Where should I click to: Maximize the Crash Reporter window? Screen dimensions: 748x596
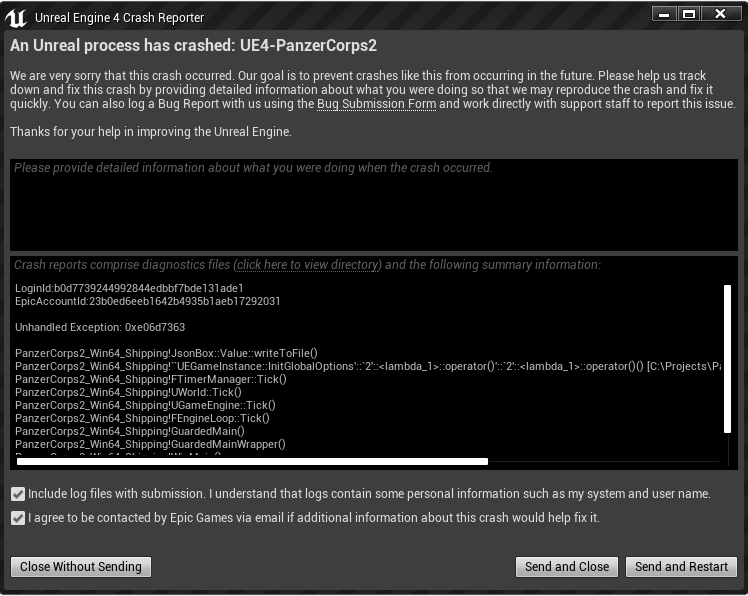tap(688, 13)
